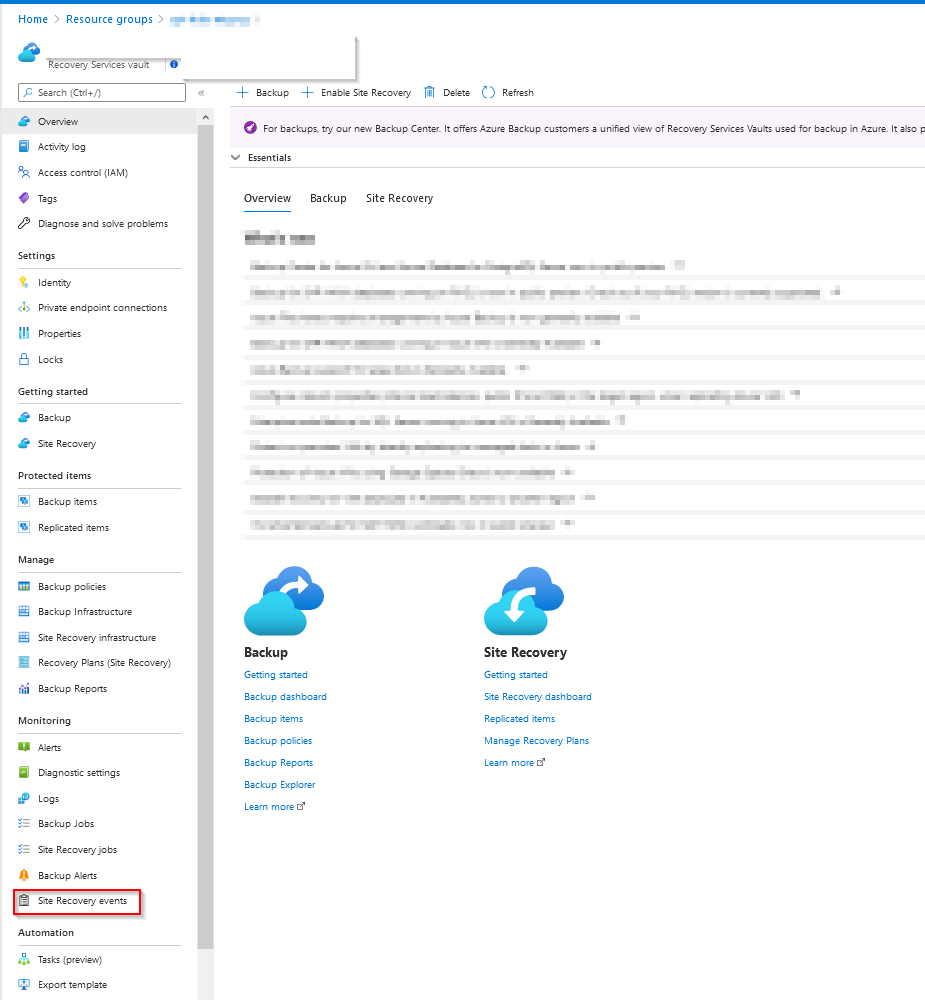Screen dimensions: 925x1000
Task: Click the Diagnostic settings icon
Action: click(24, 772)
